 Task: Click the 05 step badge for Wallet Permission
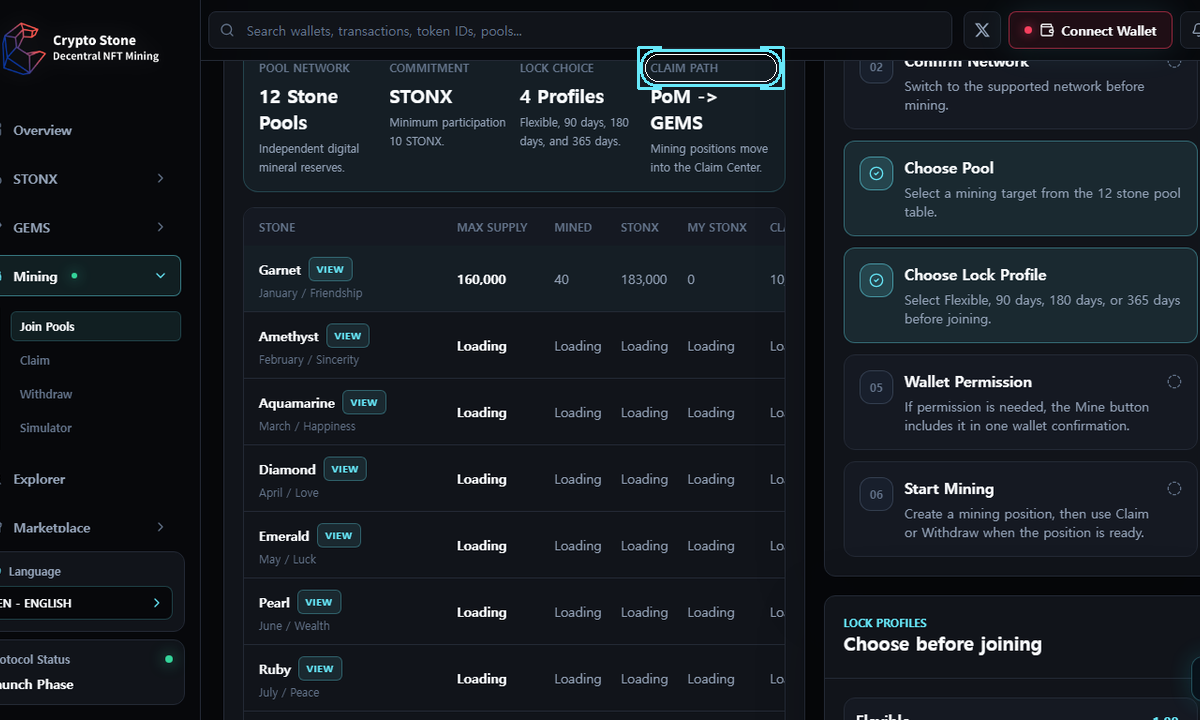click(x=877, y=388)
